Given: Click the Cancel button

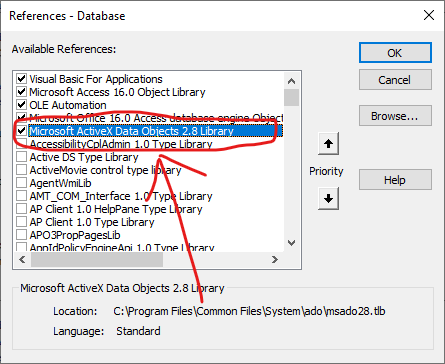Looking at the screenshot, I should pyautogui.click(x=395, y=80).
